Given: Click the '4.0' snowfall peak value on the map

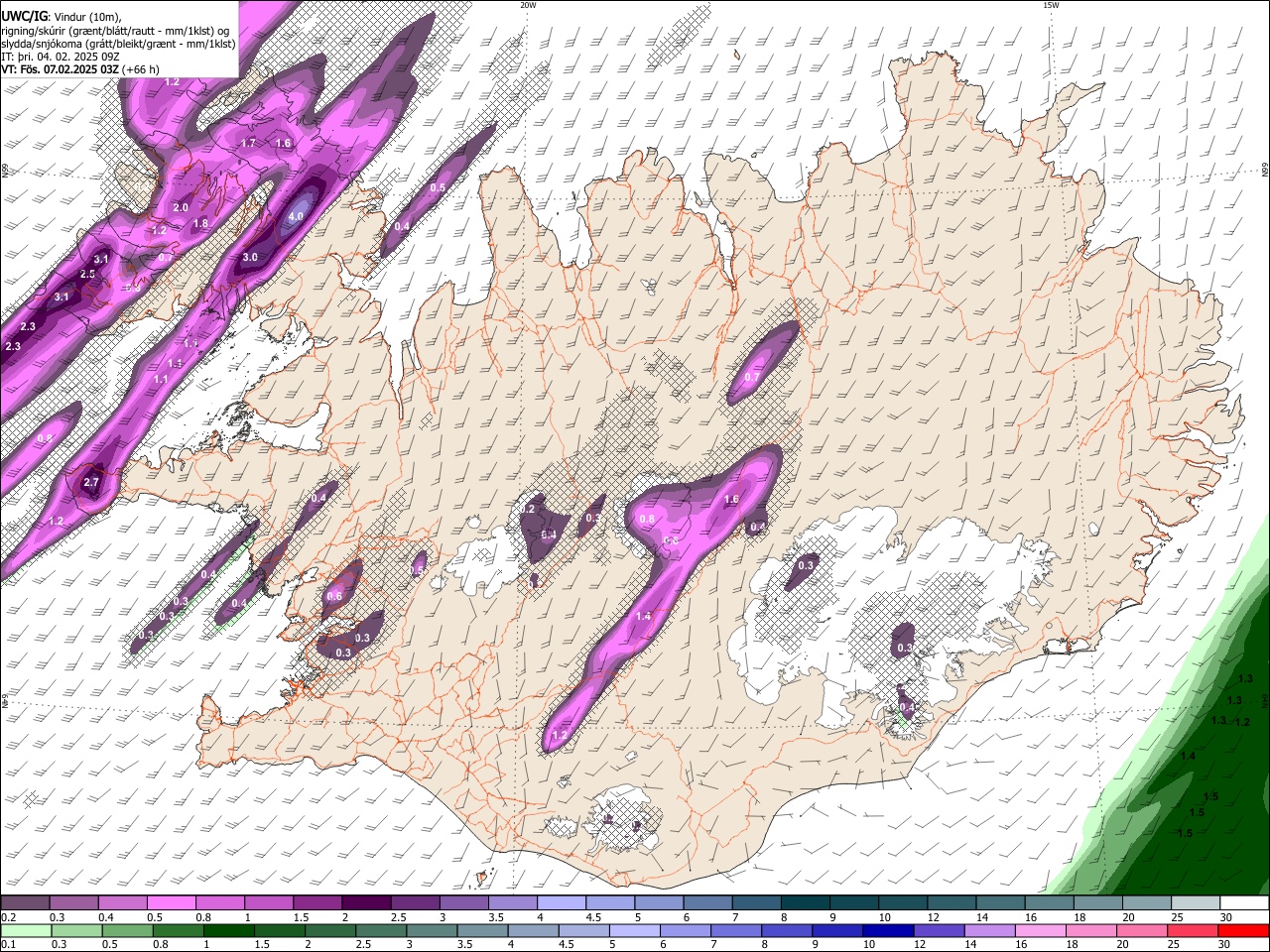Looking at the screenshot, I should coord(296,216).
